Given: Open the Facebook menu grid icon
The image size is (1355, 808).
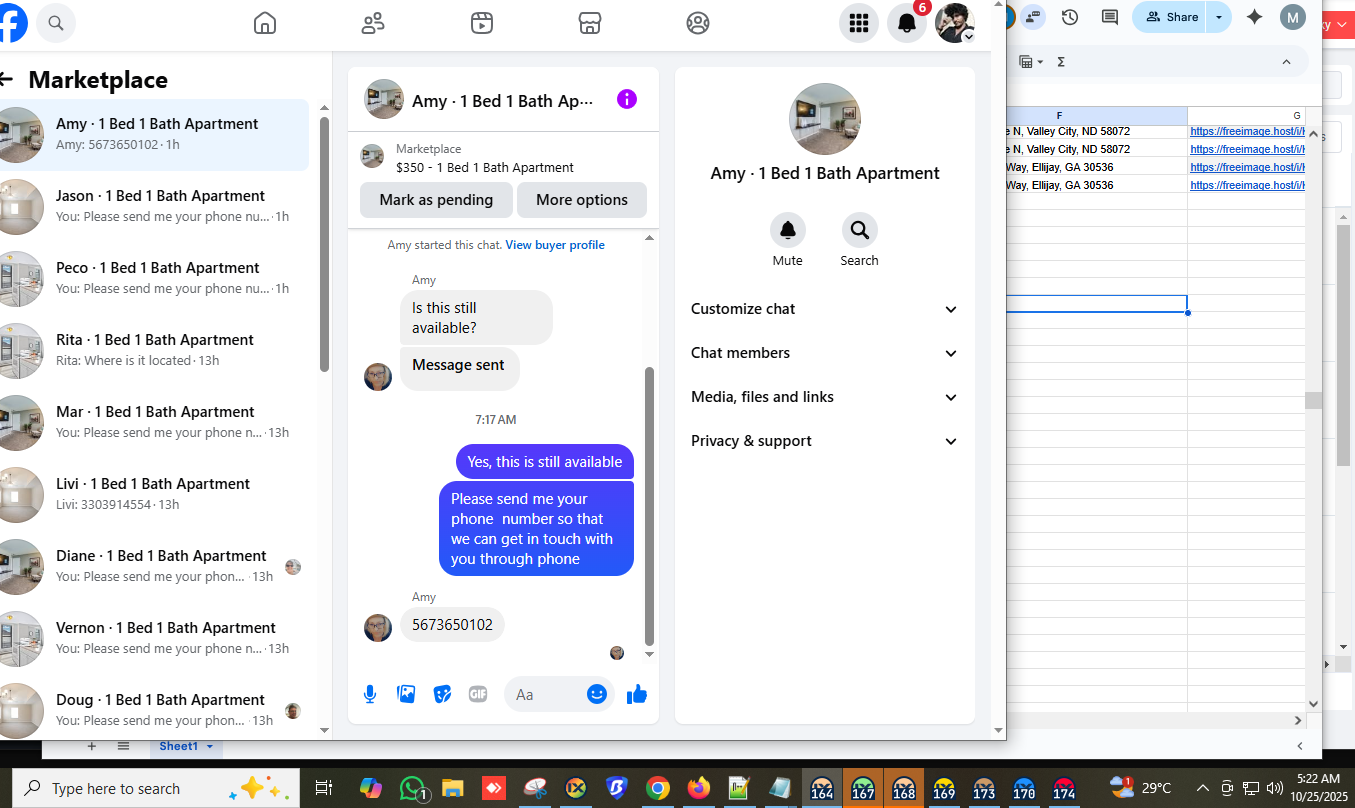Looking at the screenshot, I should tap(858, 23).
